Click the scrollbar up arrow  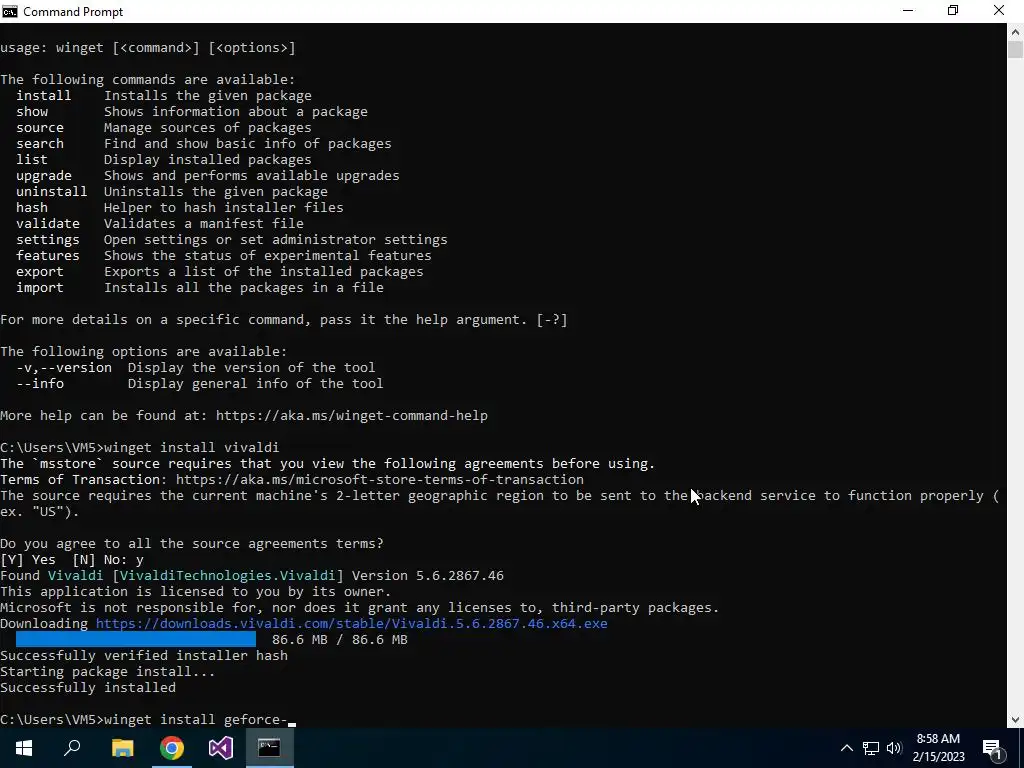(x=1016, y=31)
